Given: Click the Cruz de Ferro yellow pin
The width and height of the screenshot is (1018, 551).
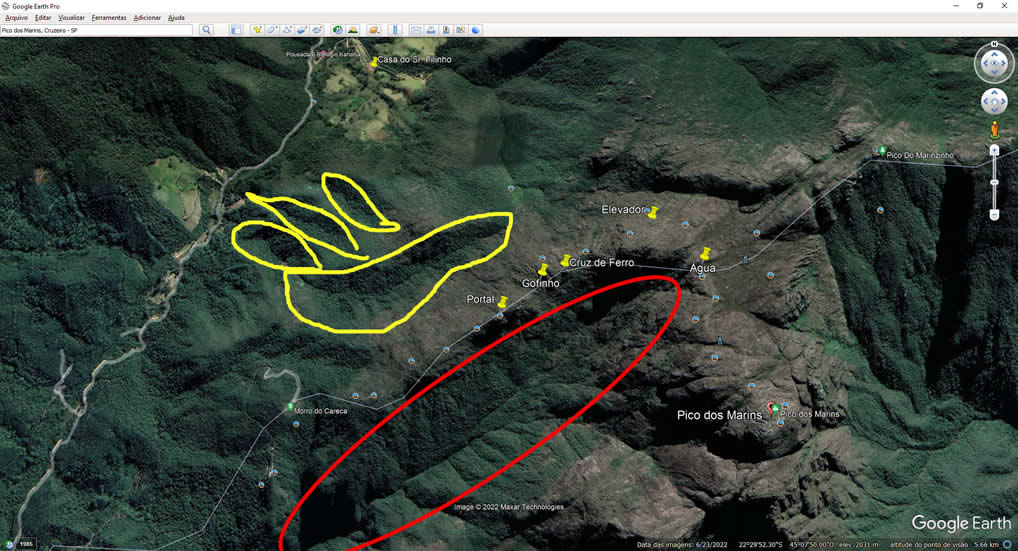Looking at the screenshot, I should pyautogui.click(x=565, y=261).
